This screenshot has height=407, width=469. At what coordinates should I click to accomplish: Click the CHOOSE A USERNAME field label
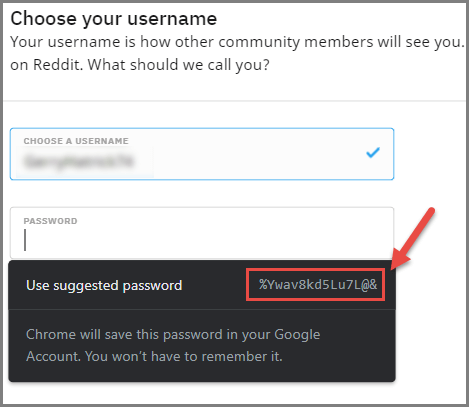(76, 141)
